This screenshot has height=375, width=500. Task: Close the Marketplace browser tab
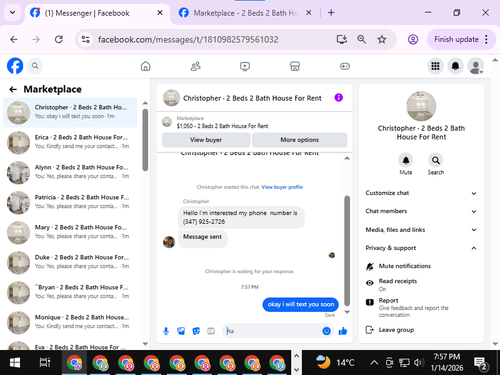tap(309, 13)
